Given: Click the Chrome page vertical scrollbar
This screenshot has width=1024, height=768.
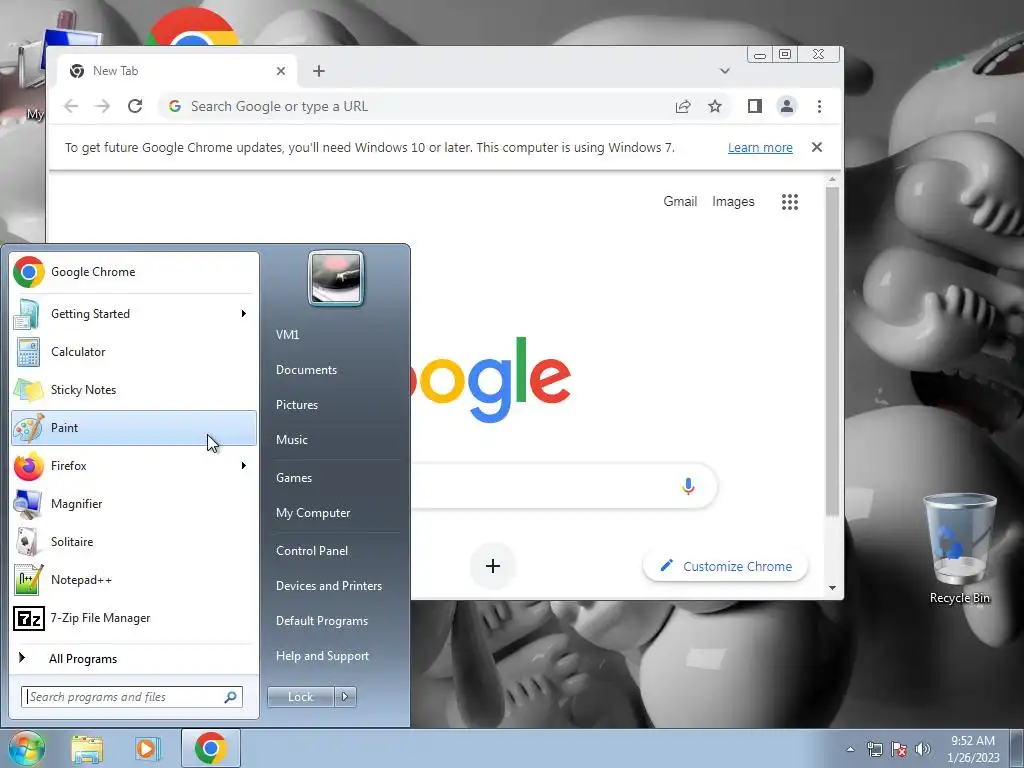Looking at the screenshot, I should coord(832,351).
